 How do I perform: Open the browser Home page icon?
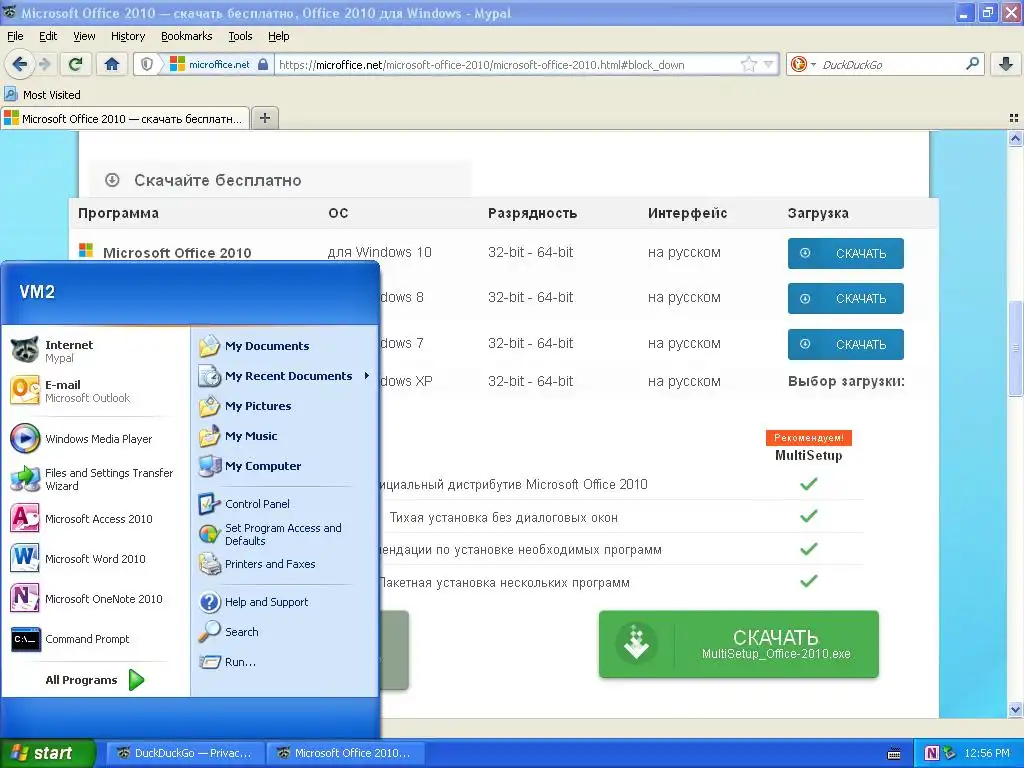coord(112,64)
